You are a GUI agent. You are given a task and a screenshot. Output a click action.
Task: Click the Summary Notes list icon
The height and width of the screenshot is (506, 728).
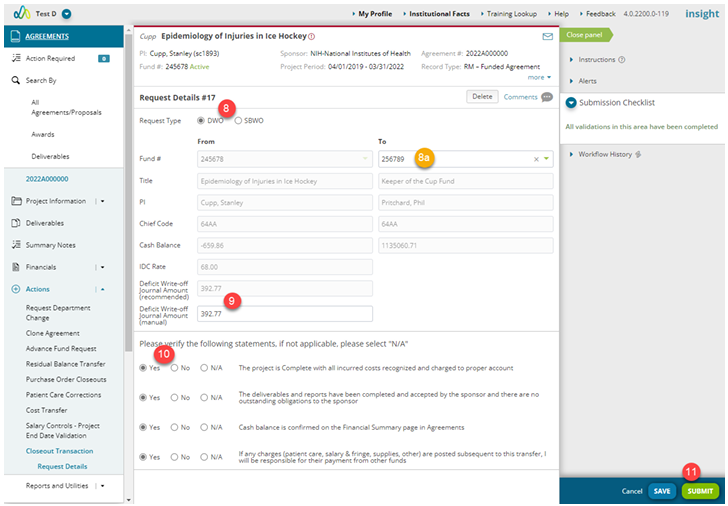click(16, 245)
